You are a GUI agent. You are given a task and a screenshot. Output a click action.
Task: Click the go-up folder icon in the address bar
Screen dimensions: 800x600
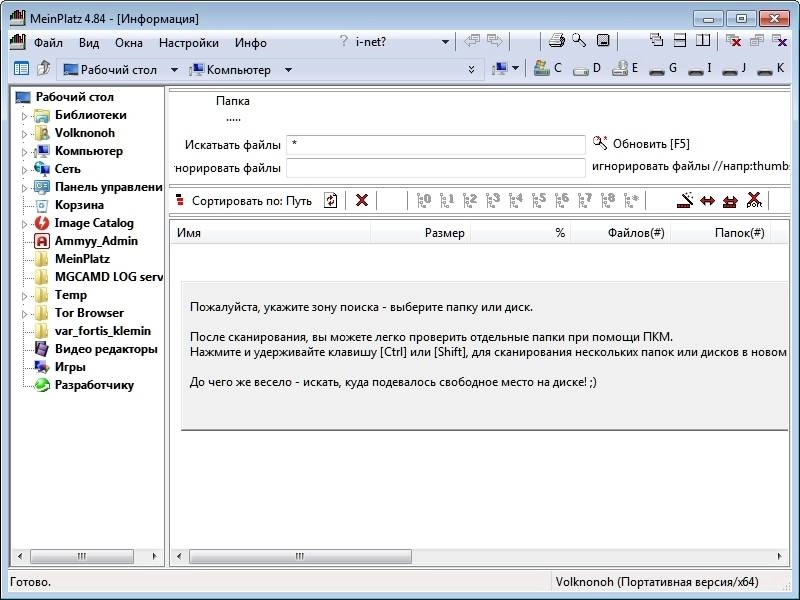pos(44,68)
